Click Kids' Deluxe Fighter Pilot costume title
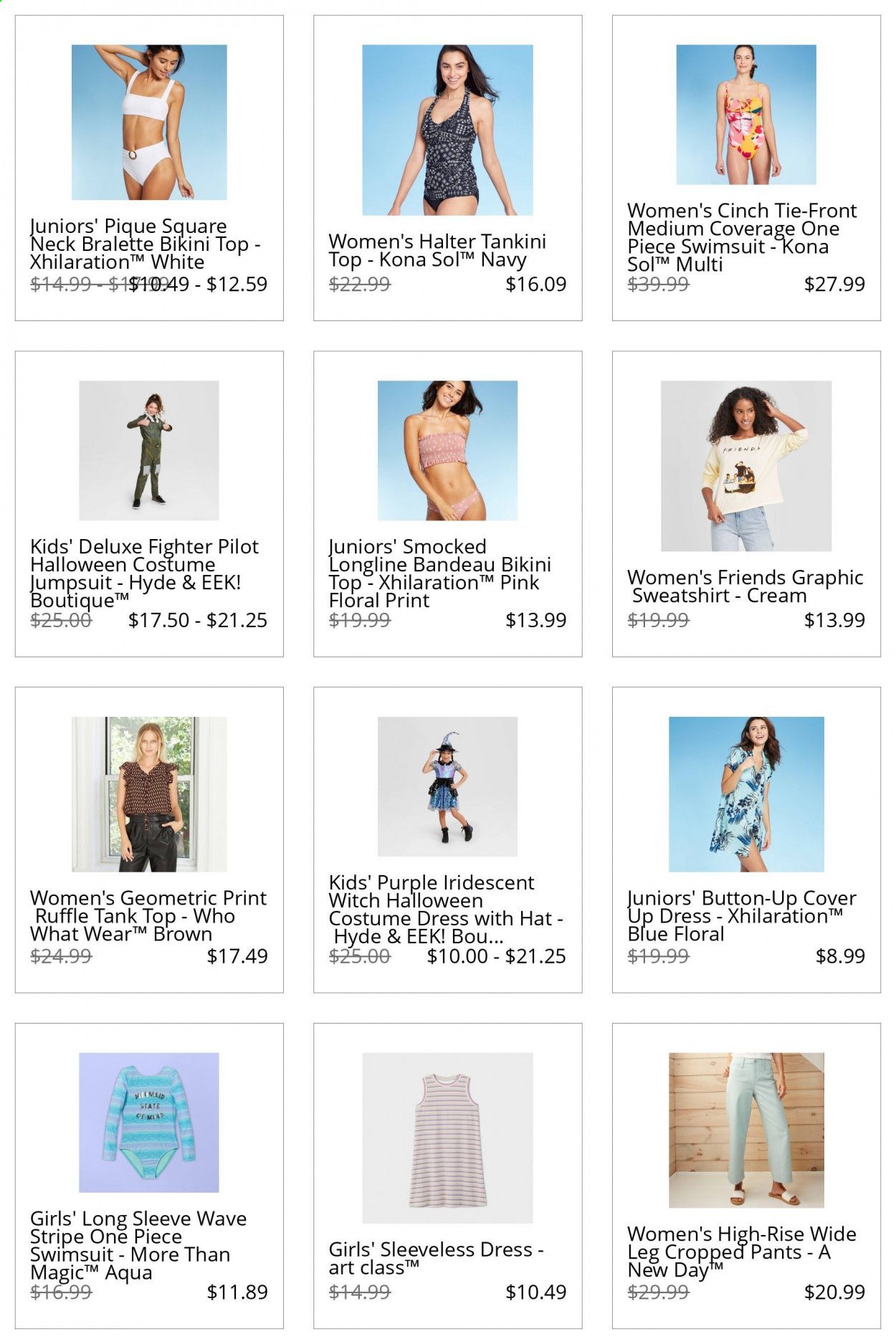The image size is (896, 1344). click(144, 573)
